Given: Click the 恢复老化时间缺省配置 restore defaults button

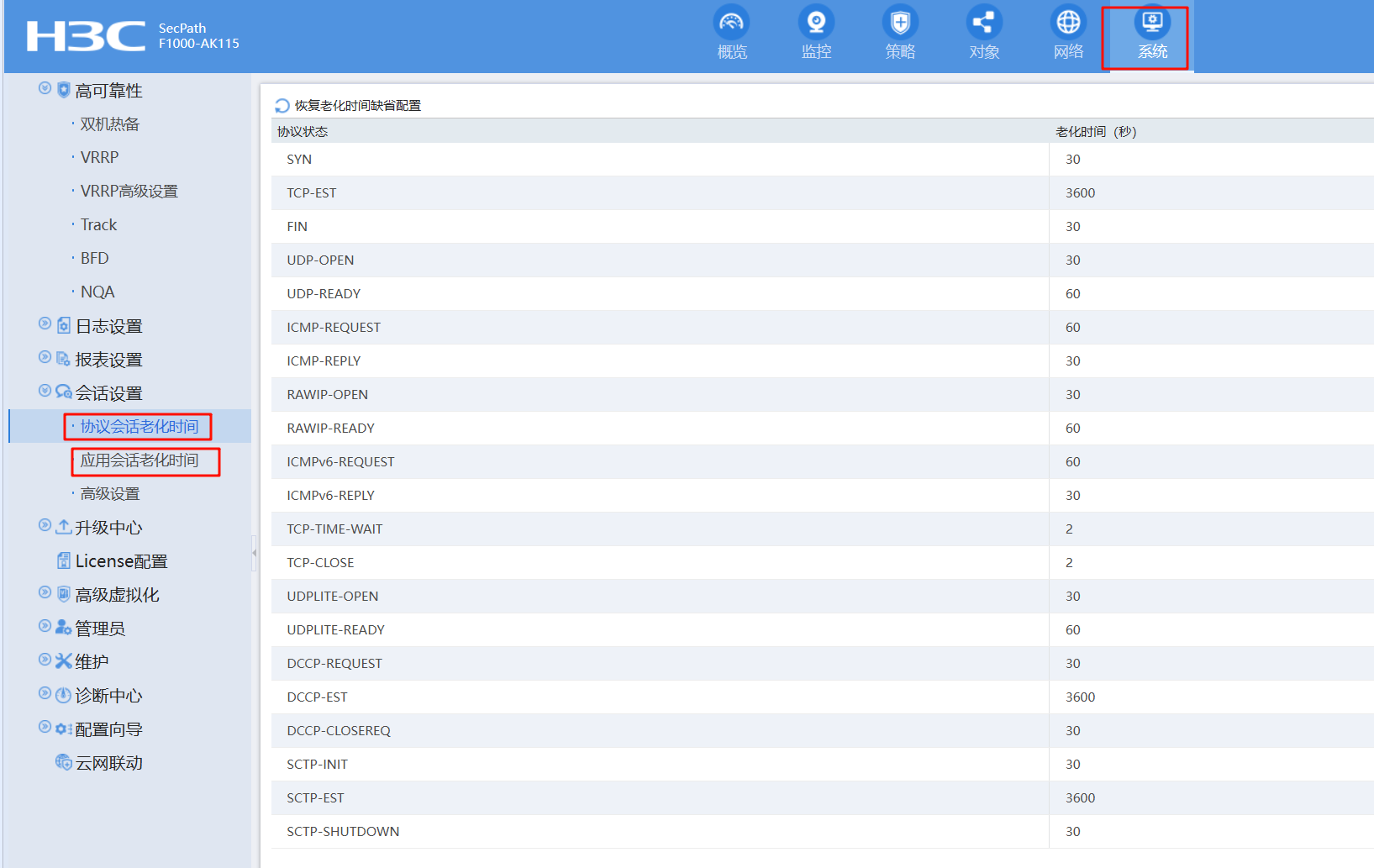Looking at the screenshot, I should [357, 106].
